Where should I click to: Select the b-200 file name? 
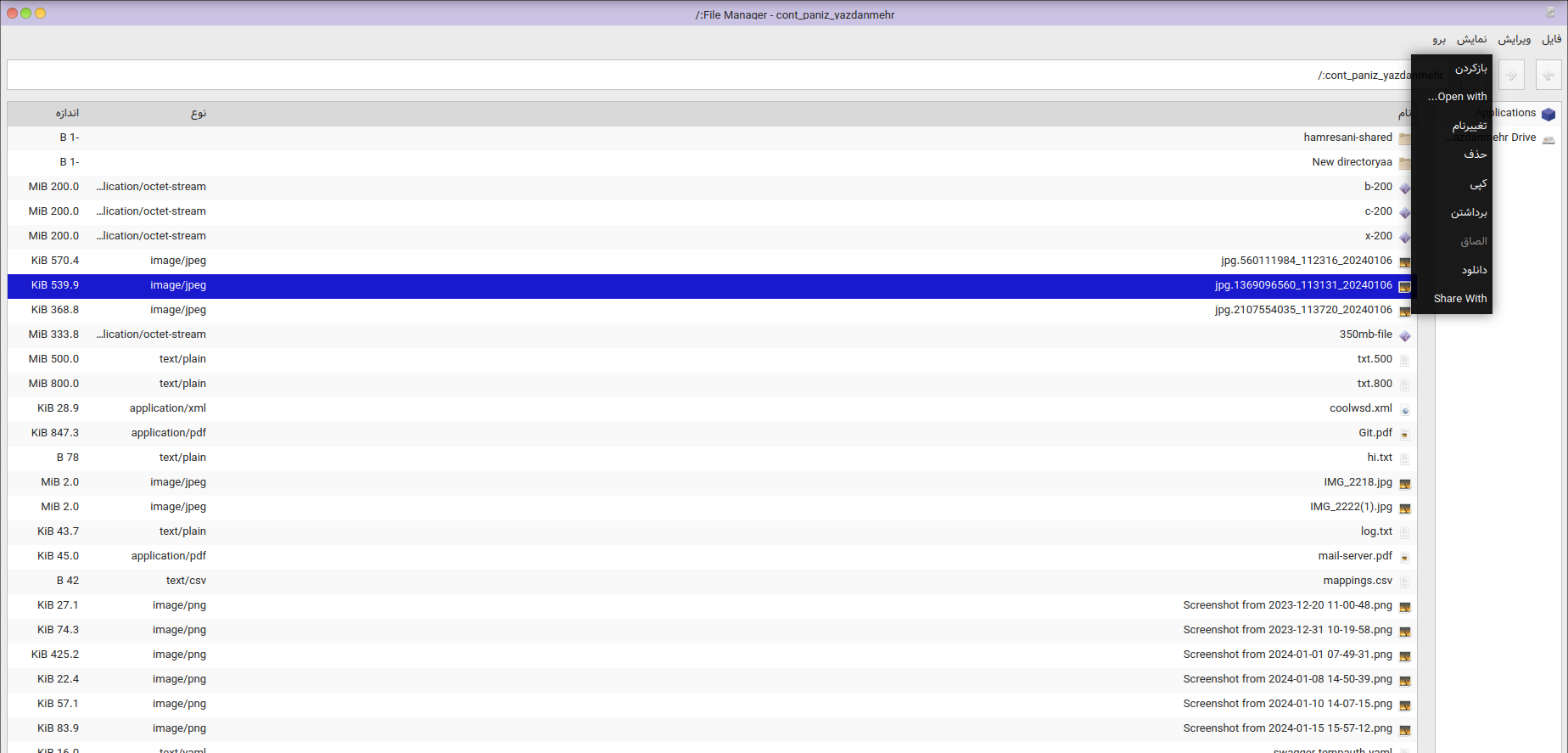(x=1378, y=187)
